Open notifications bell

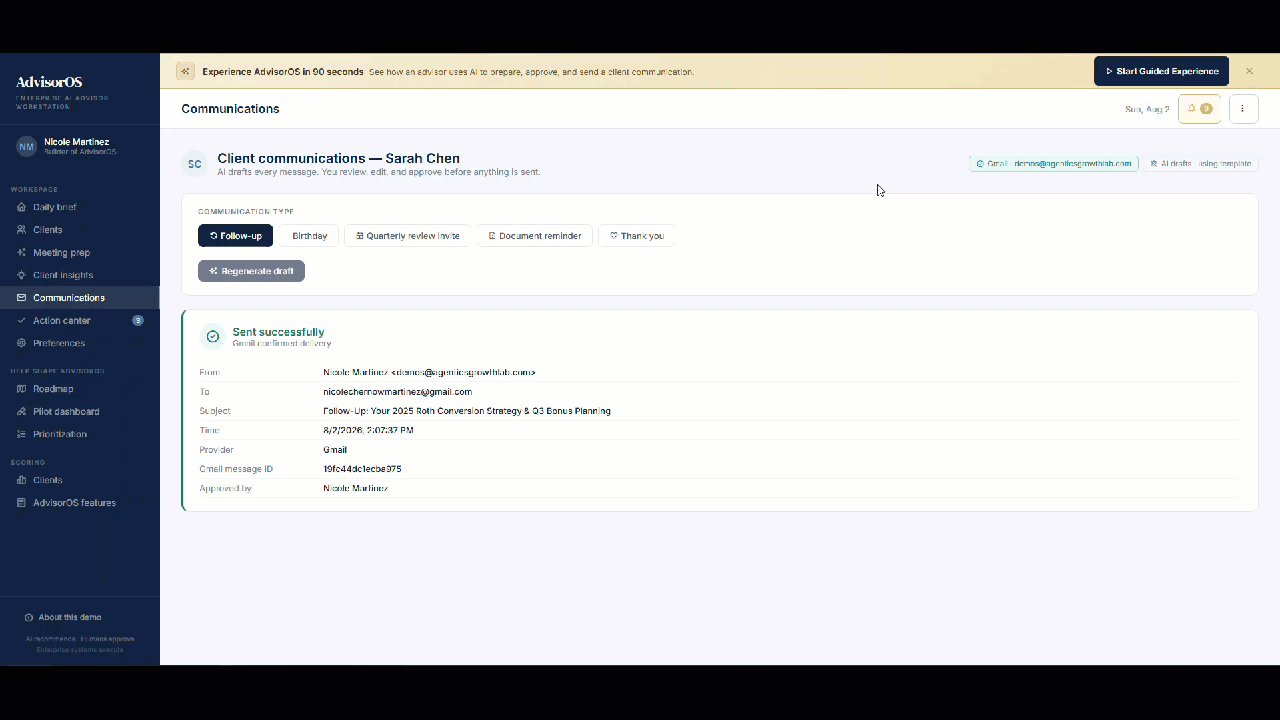pos(1200,109)
